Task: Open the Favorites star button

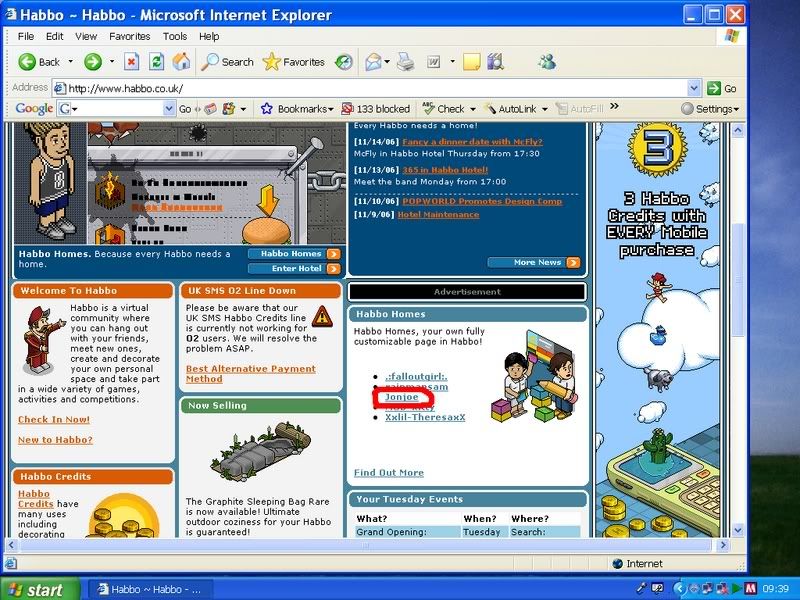Action: [x=292, y=62]
